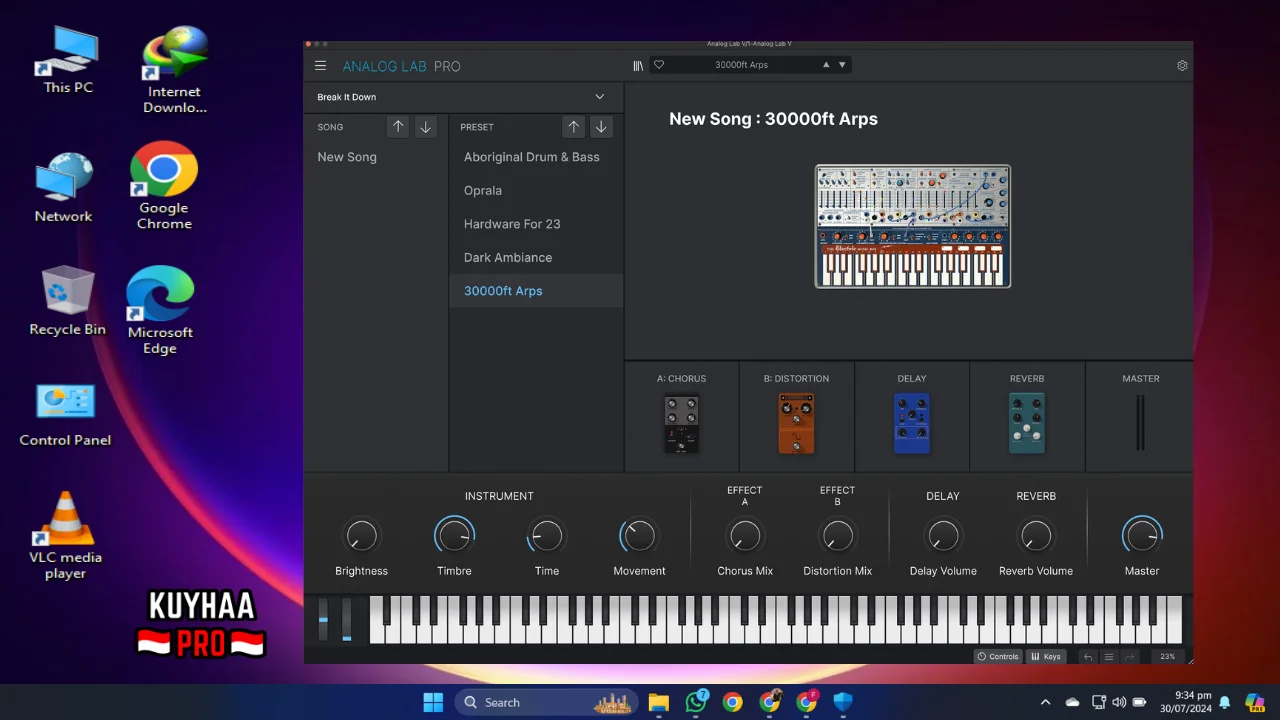Open Microsoft Edge desktop shortcut
Image resolution: width=1280 pixels, height=720 pixels.
[160, 310]
